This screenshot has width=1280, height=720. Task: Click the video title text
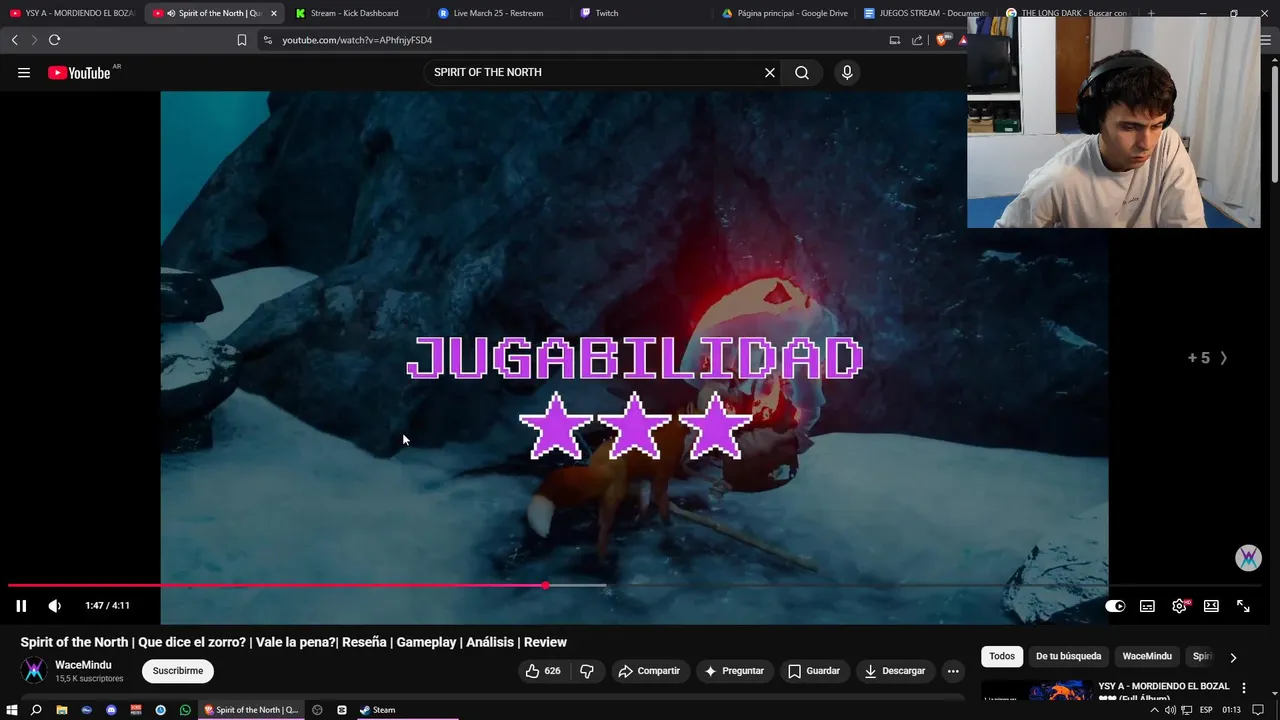[x=294, y=642]
